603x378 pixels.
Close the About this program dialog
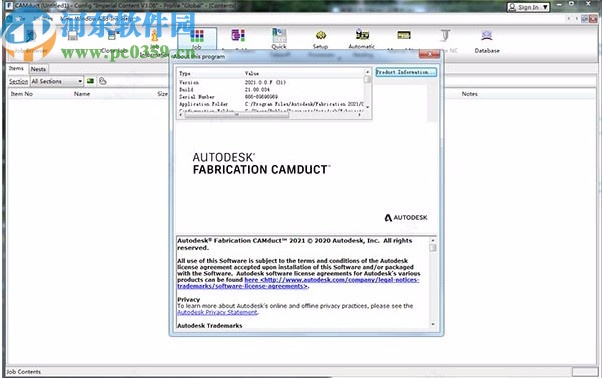pyautogui.click(x=429, y=54)
